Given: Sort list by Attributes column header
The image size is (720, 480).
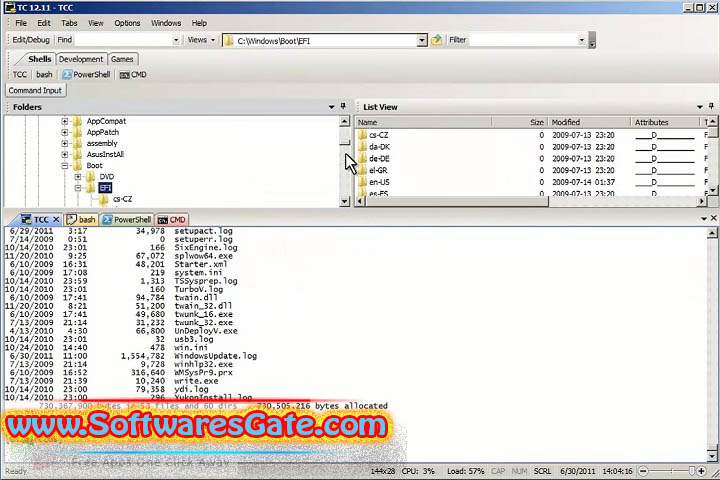Looking at the screenshot, I should click(665, 122).
